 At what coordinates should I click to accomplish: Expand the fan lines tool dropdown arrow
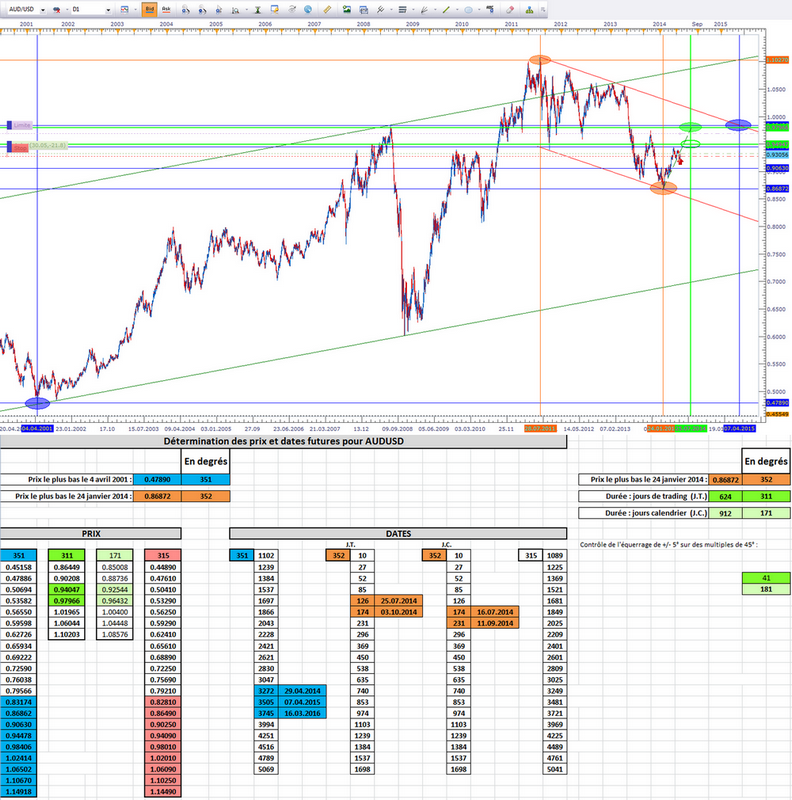(435, 10)
